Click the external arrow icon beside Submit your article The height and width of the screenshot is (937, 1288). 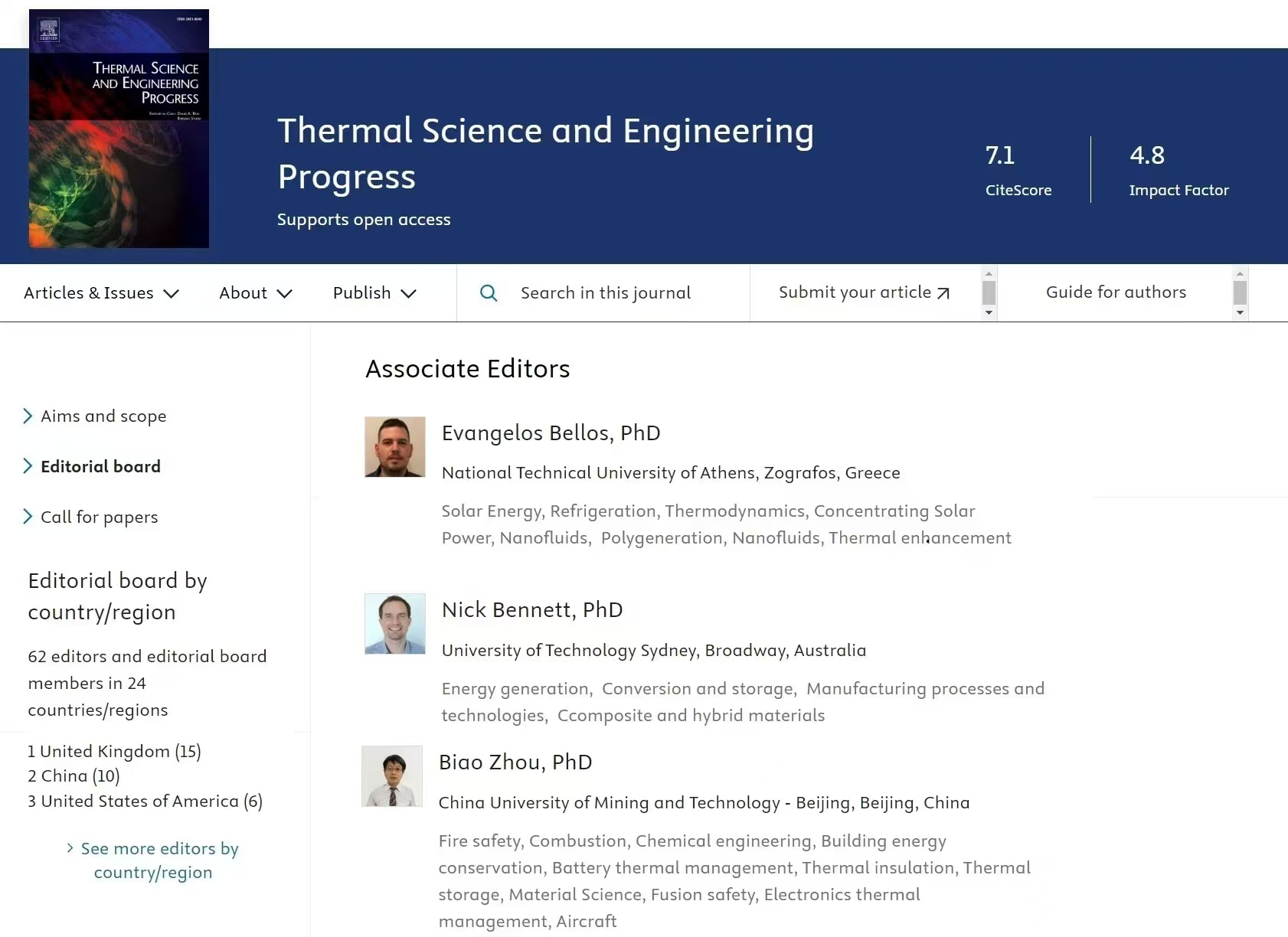click(x=943, y=293)
